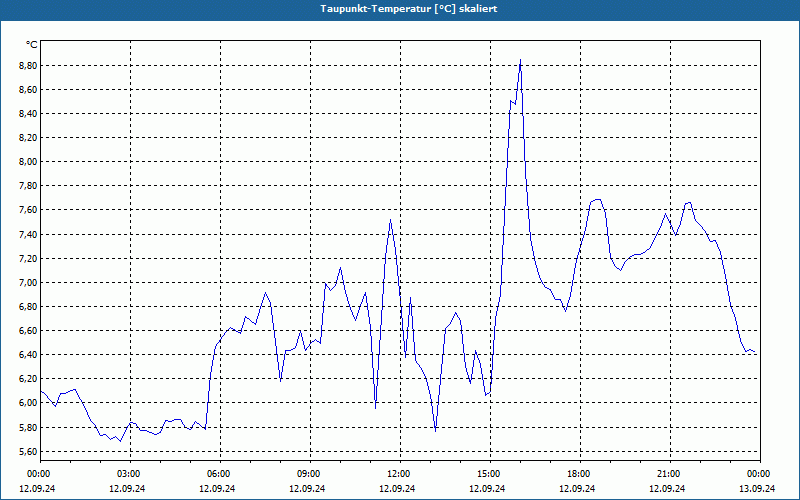
Task: Select the 21:00 x-axis time label
Action: point(668,474)
